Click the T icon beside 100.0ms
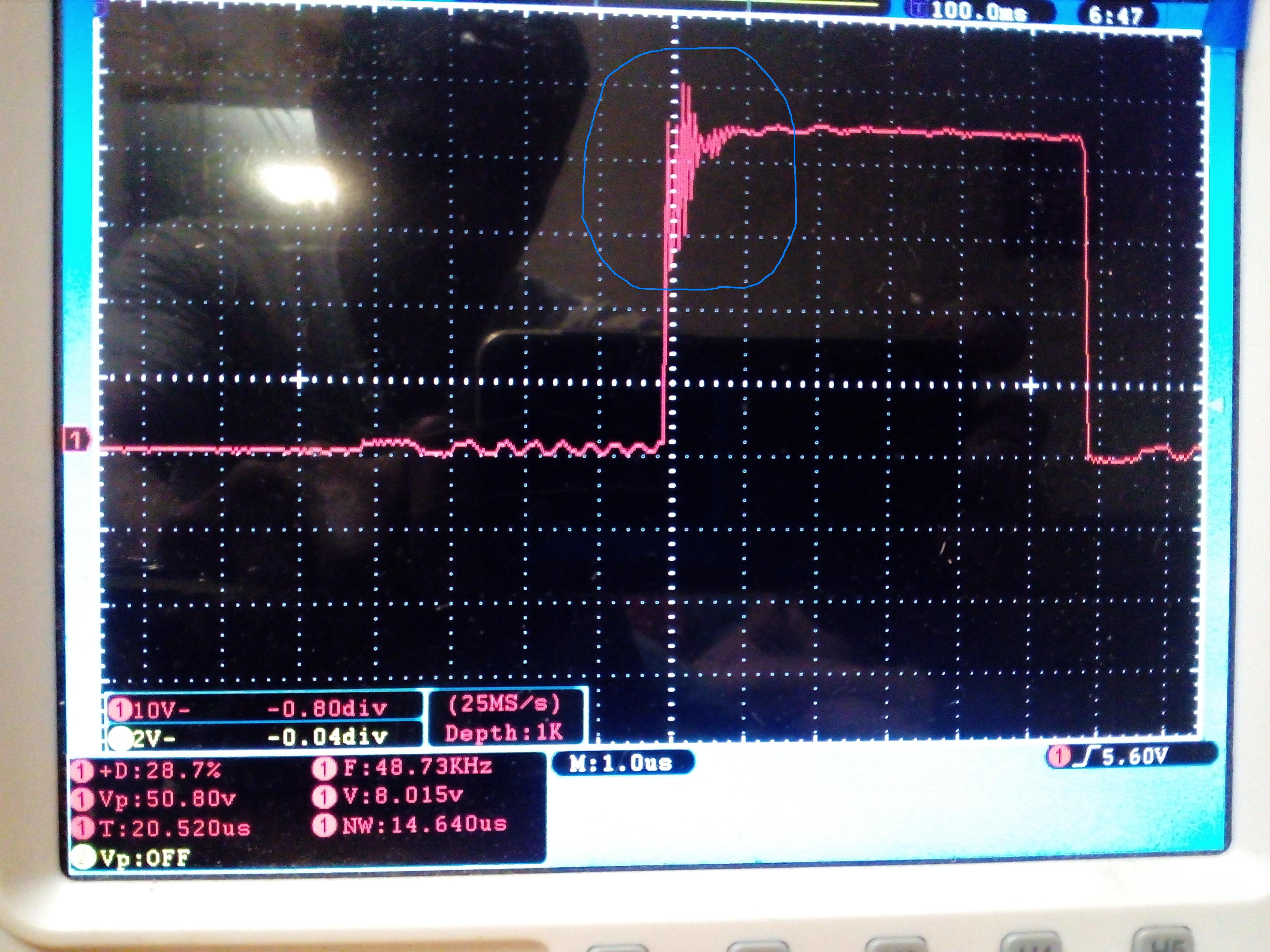The height and width of the screenshot is (952, 1270). 919,9
